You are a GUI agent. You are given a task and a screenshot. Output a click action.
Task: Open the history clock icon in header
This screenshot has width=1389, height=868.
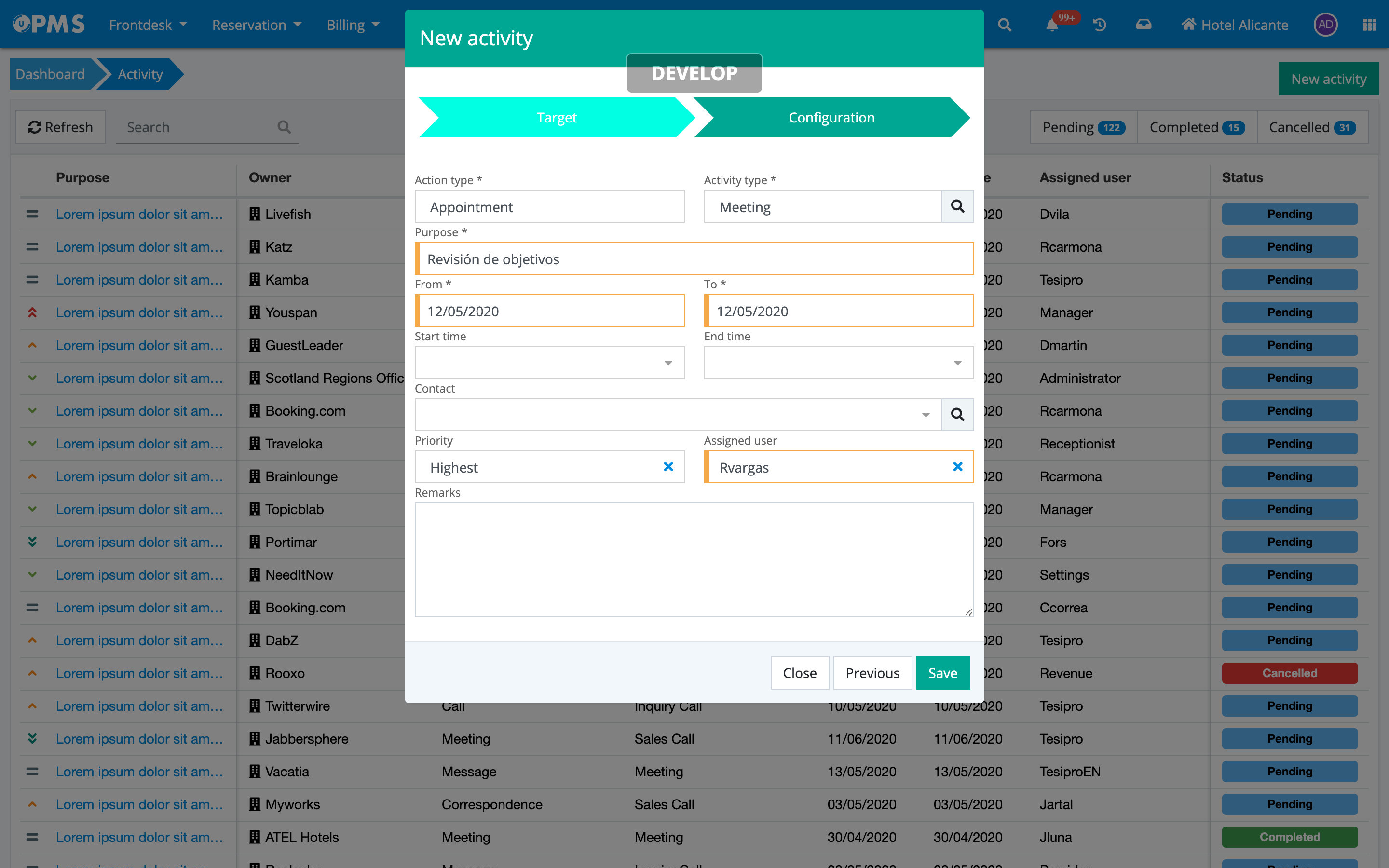(x=1100, y=25)
